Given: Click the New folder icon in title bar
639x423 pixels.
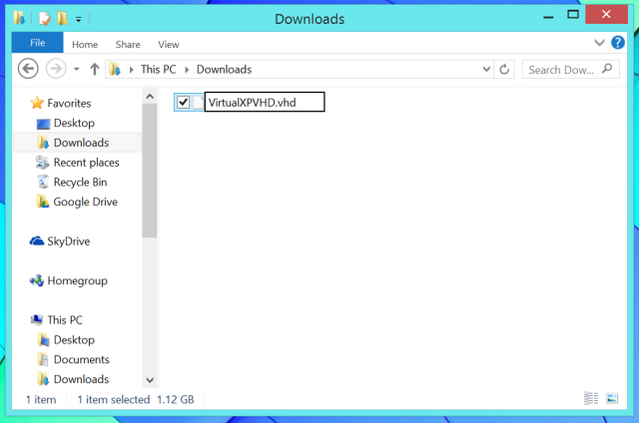Looking at the screenshot, I should pos(62,18).
